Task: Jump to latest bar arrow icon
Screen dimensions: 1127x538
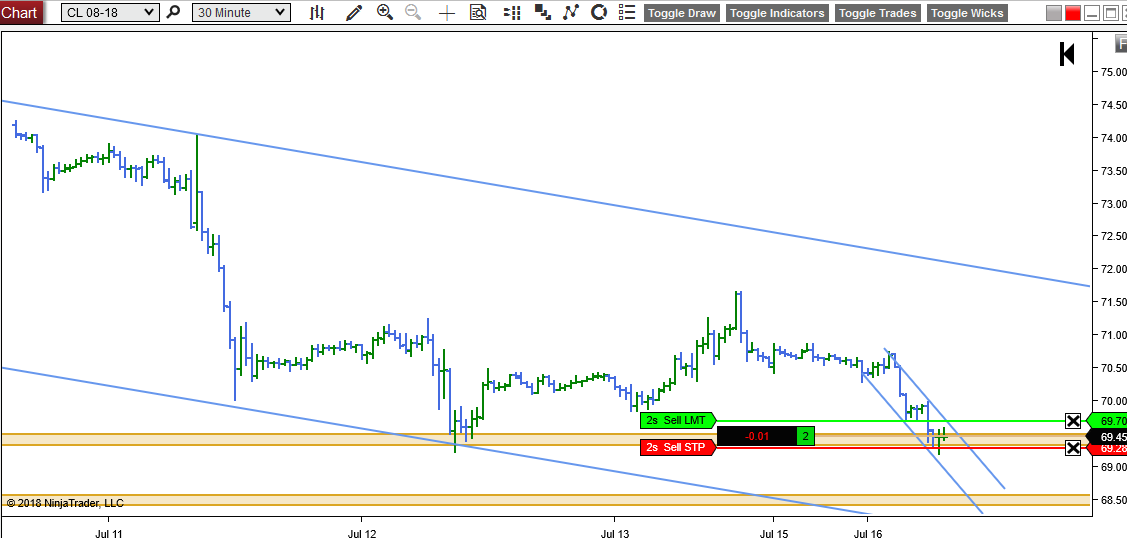Action: tap(1067, 54)
